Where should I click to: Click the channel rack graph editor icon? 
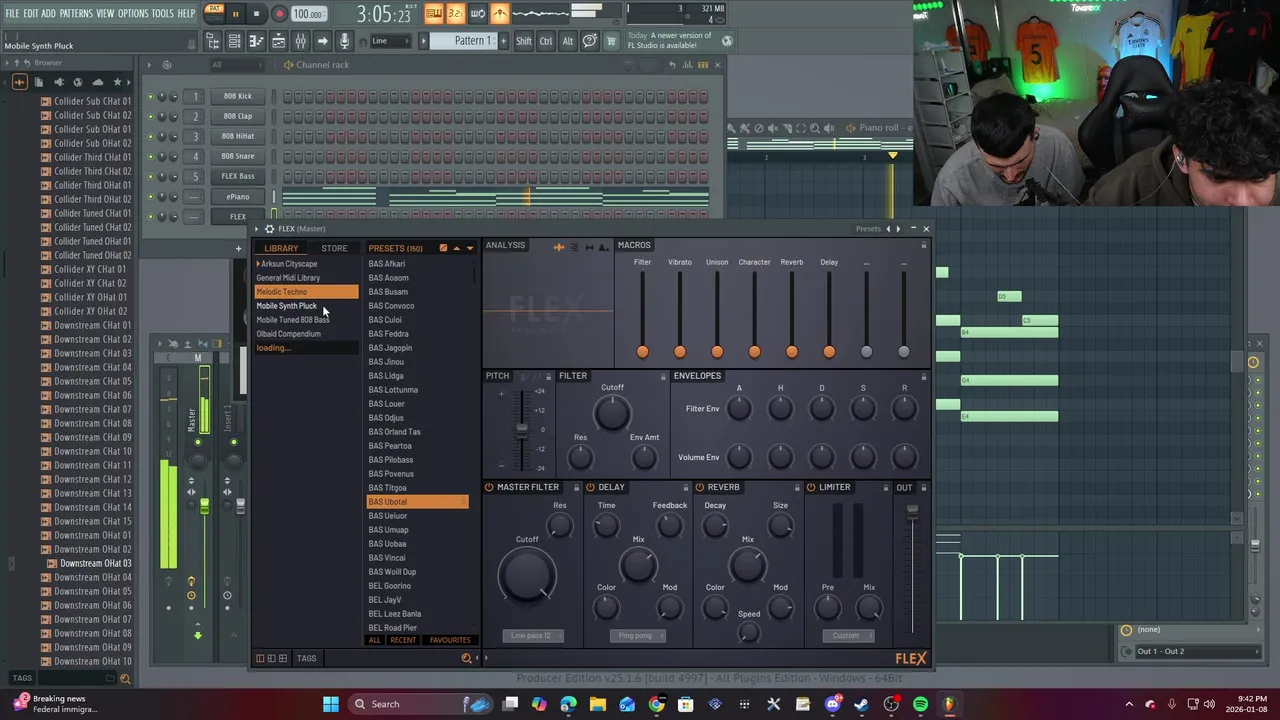[x=688, y=64]
